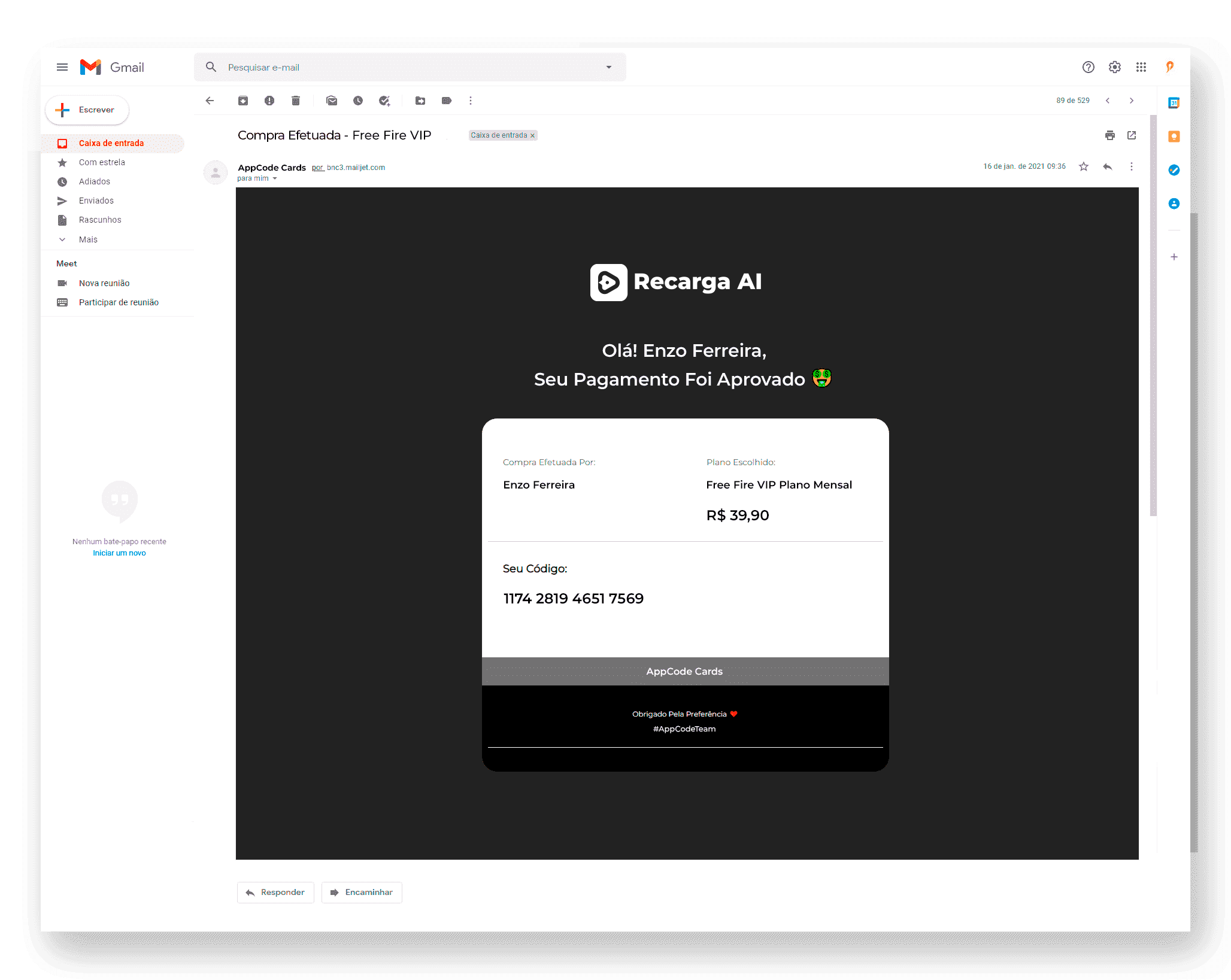1231x980 pixels.
Task: Click the Iniciar um novo link
Action: coord(119,553)
